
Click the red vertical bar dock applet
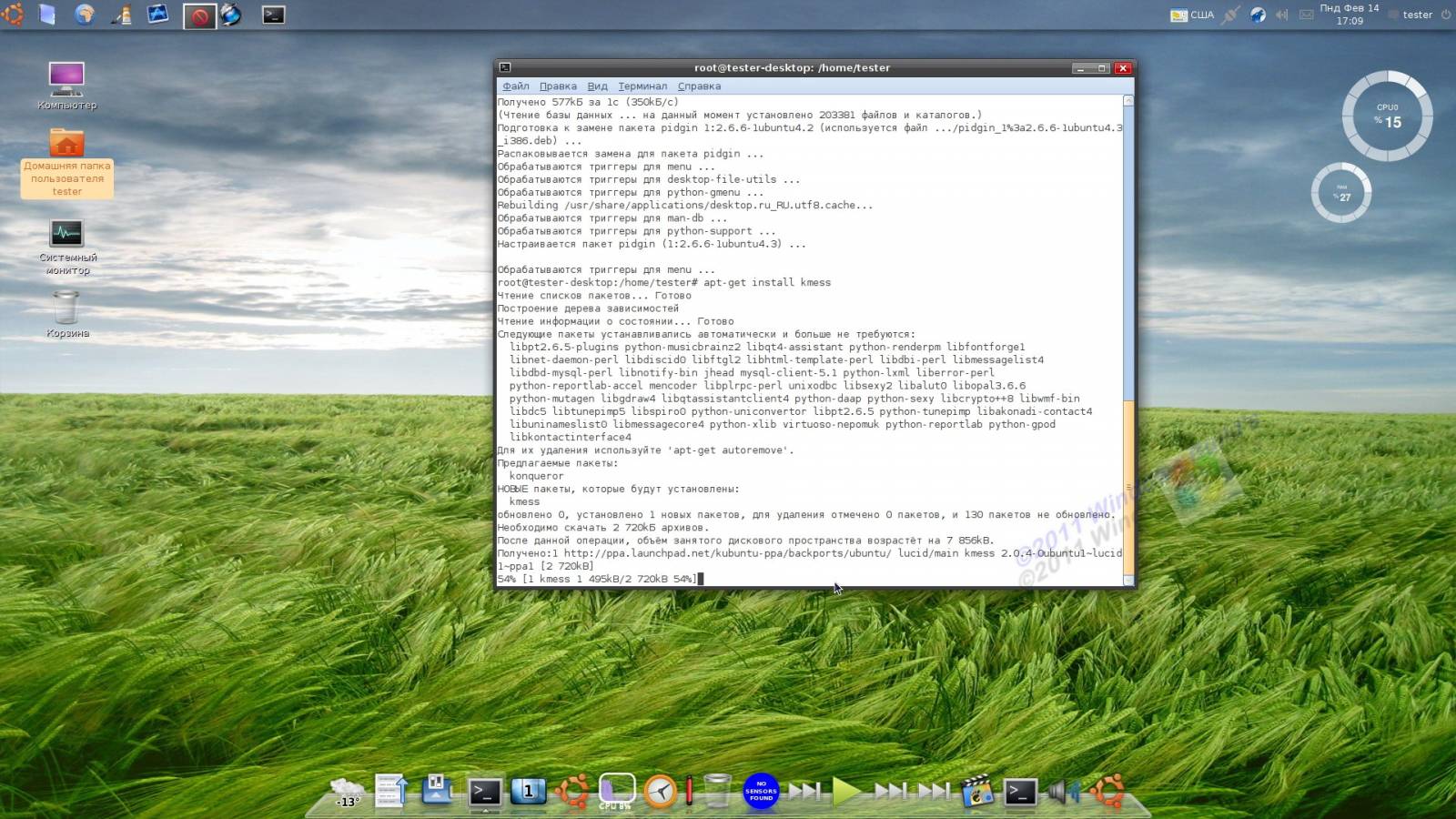pyautogui.click(x=689, y=791)
